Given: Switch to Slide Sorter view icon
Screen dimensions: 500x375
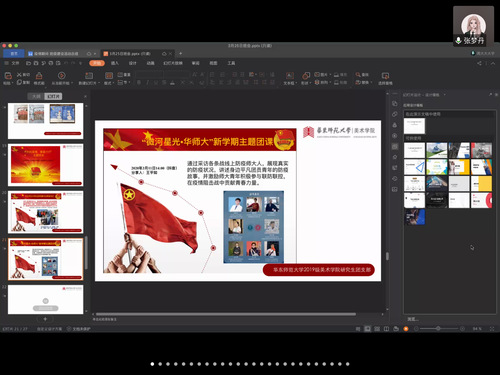Looking at the screenshot, I should tap(377, 329).
